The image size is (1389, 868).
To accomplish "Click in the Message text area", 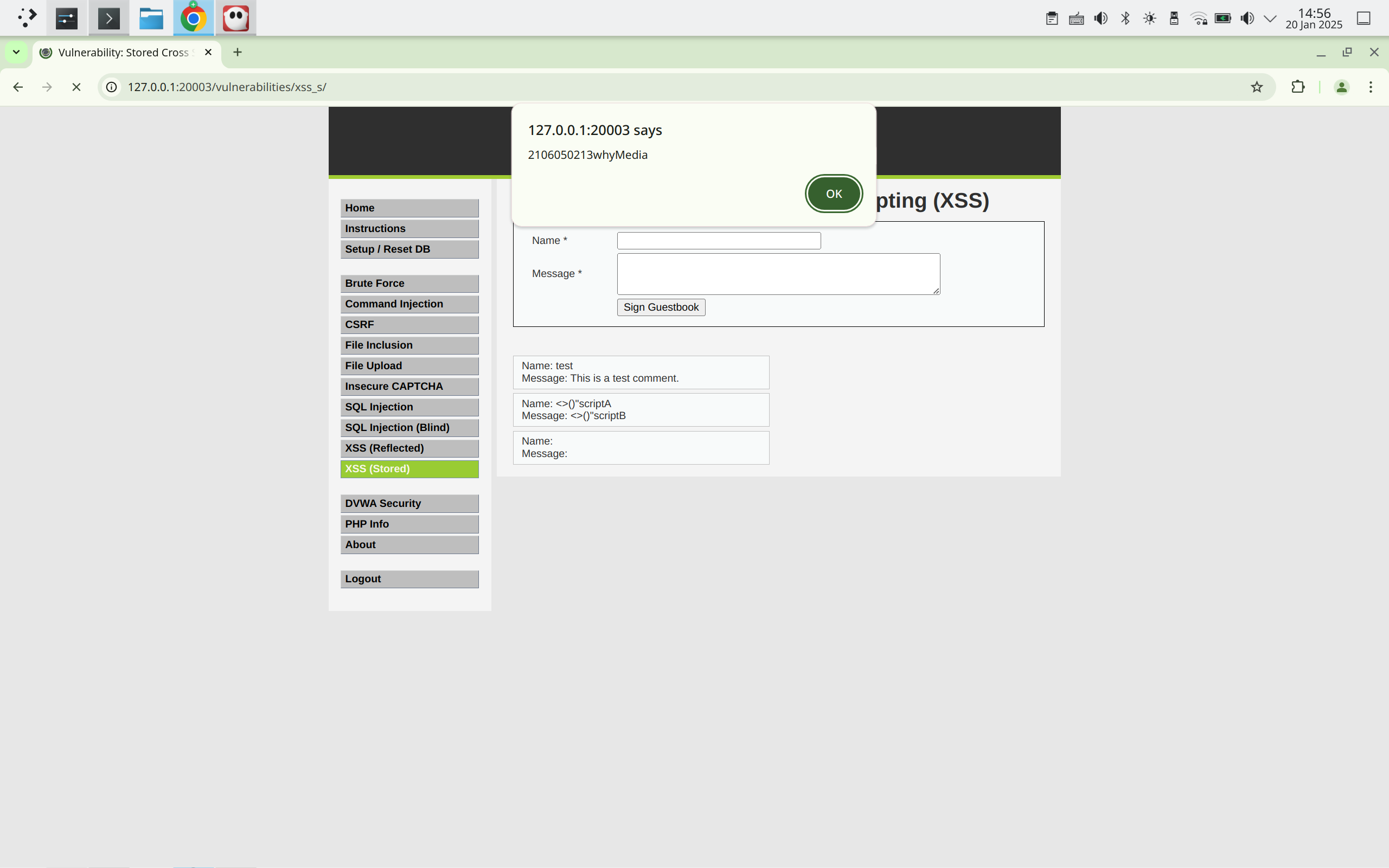I will [x=777, y=274].
